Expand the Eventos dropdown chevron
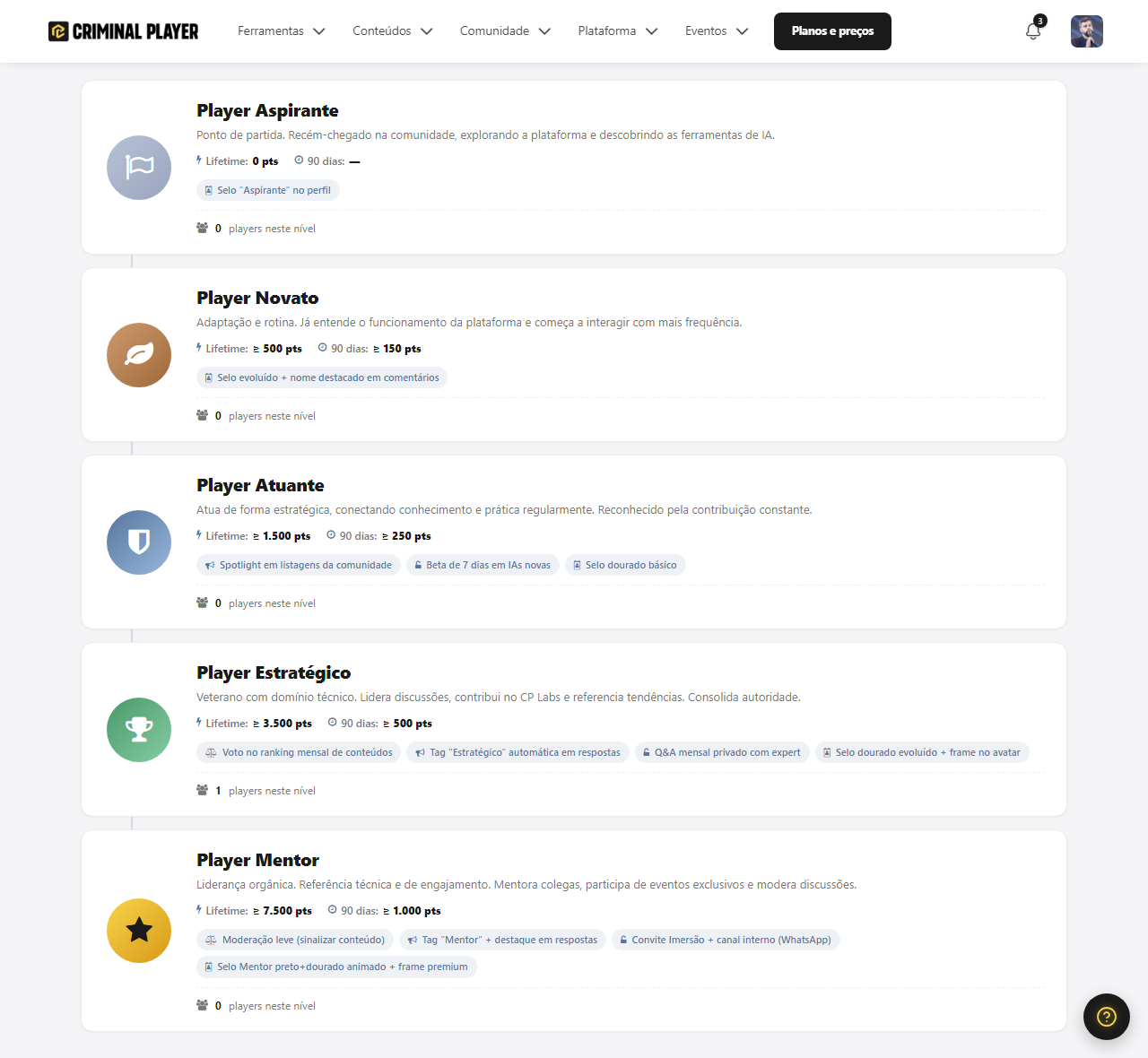The width and height of the screenshot is (1148, 1058). [x=743, y=31]
